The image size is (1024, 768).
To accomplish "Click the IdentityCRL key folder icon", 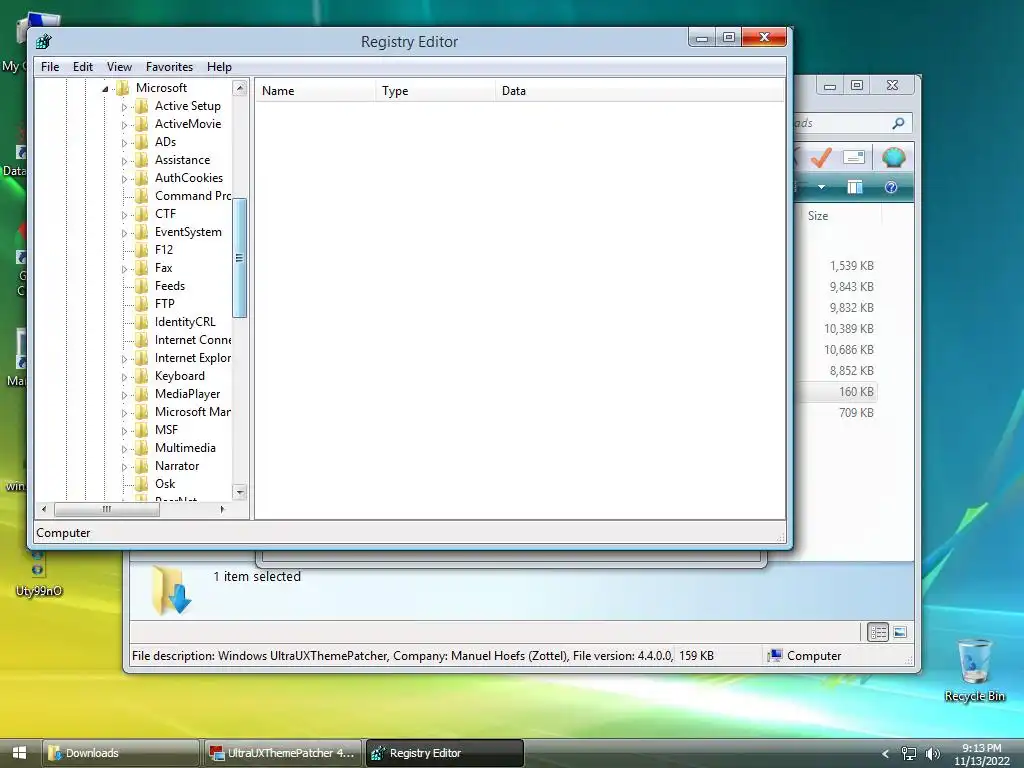I will (x=142, y=322).
